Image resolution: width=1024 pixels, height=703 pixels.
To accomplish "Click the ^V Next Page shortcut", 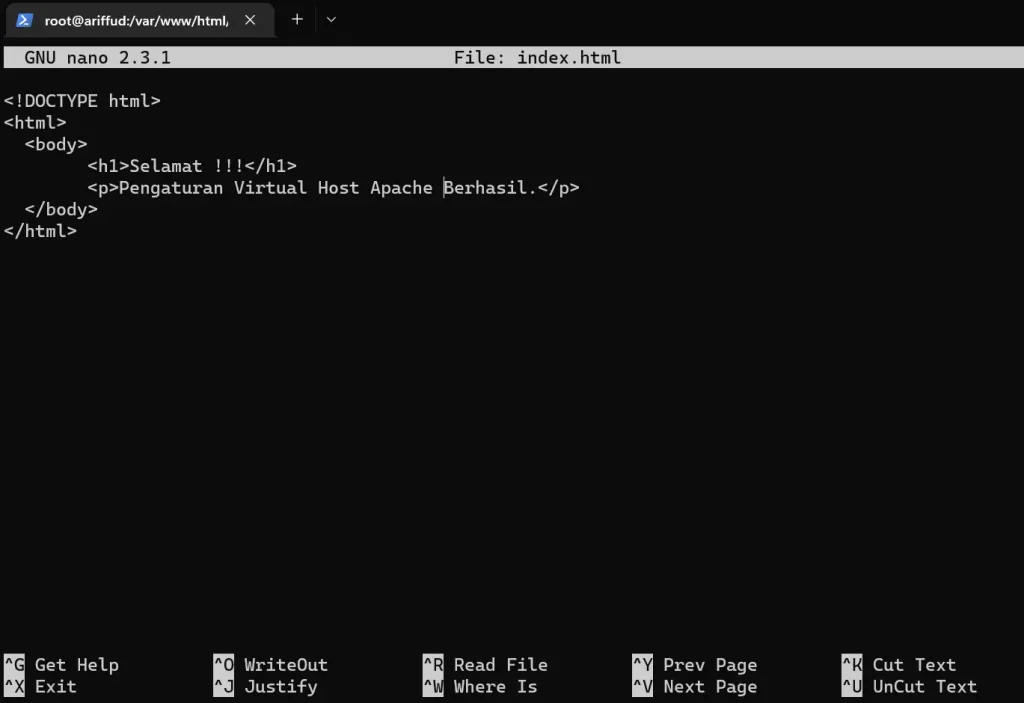I will point(695,687).
